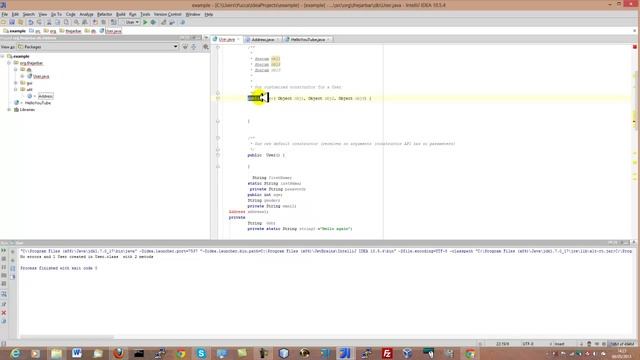640x360 pixels.
Task: Click the Redo arrow icon in toolbar
Action: (x=39, y=22)
